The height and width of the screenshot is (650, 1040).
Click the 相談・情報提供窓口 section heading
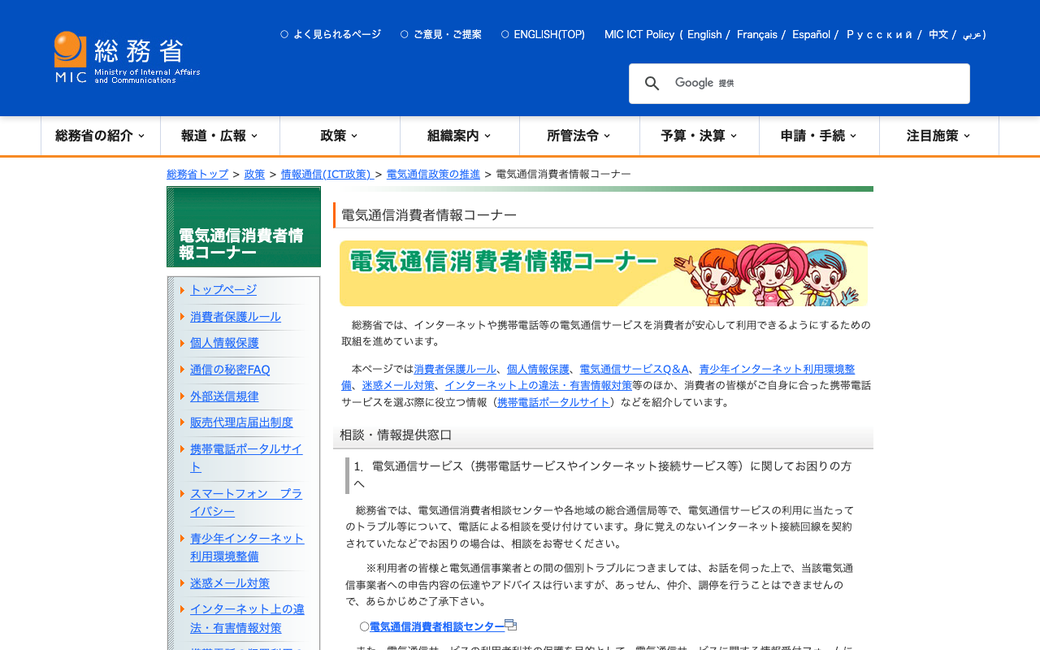tap(396, 435)
